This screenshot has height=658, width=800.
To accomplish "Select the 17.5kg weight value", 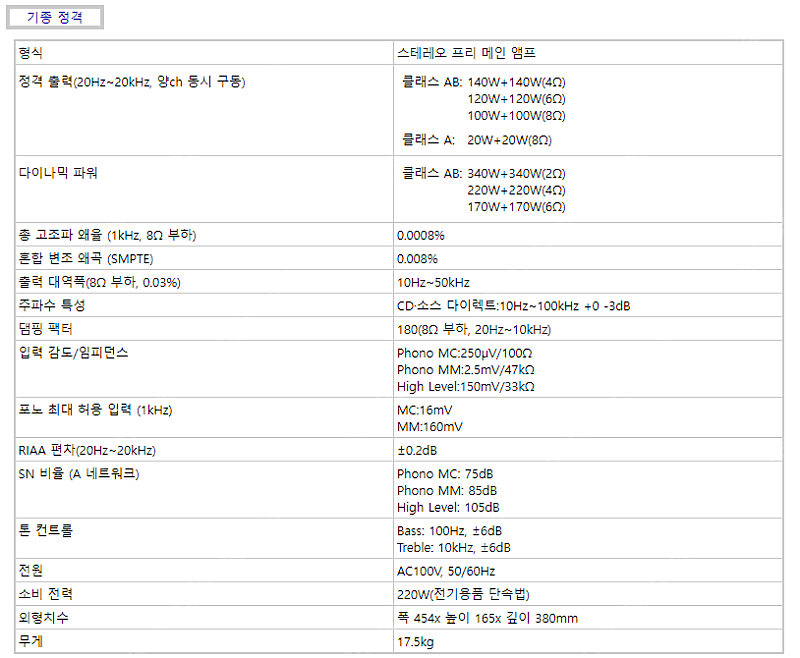I will point(415,642).
